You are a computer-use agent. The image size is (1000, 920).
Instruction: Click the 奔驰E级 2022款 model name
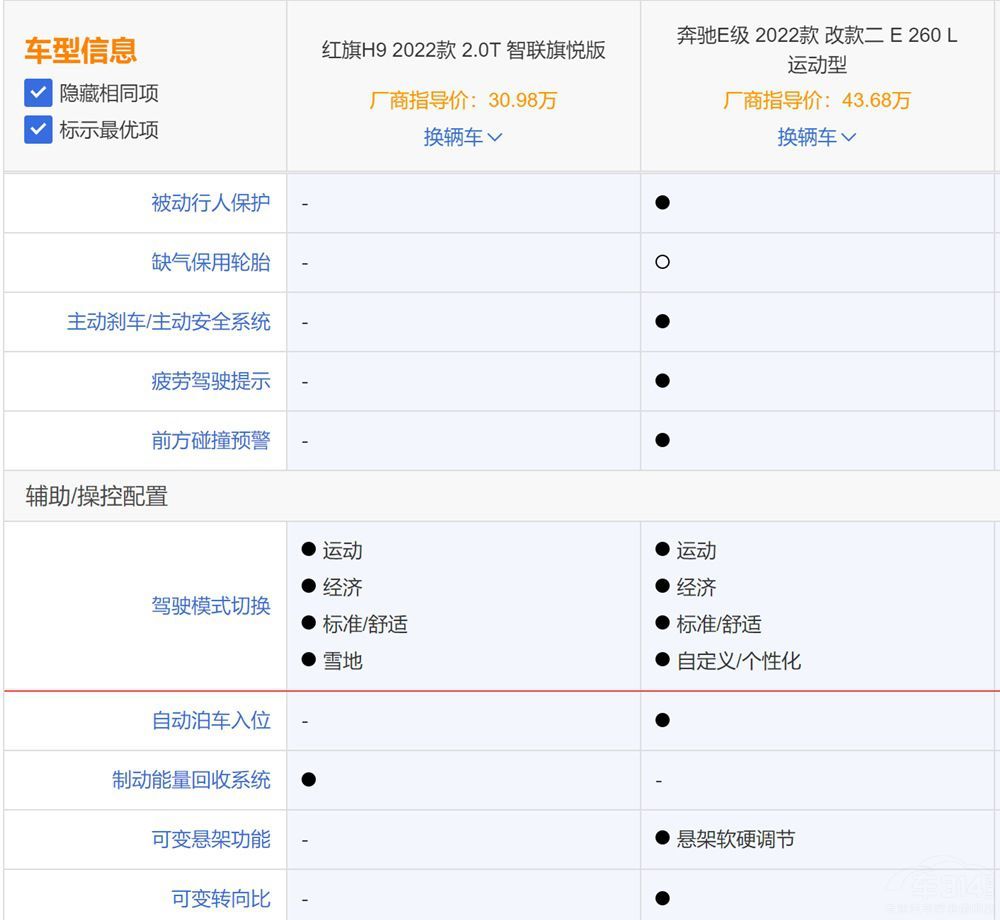coord(818,37)
